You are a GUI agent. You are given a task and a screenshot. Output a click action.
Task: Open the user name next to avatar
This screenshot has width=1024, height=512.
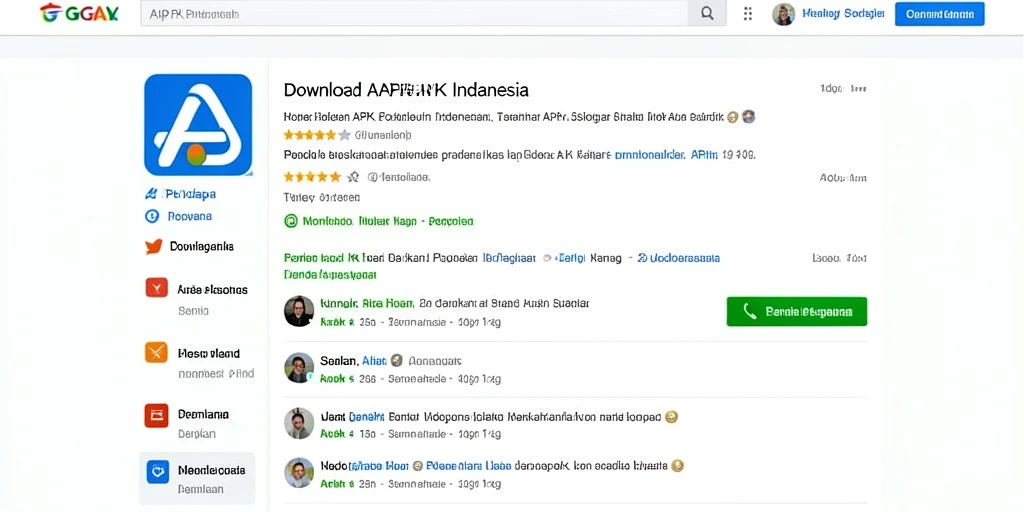[843, 13]
